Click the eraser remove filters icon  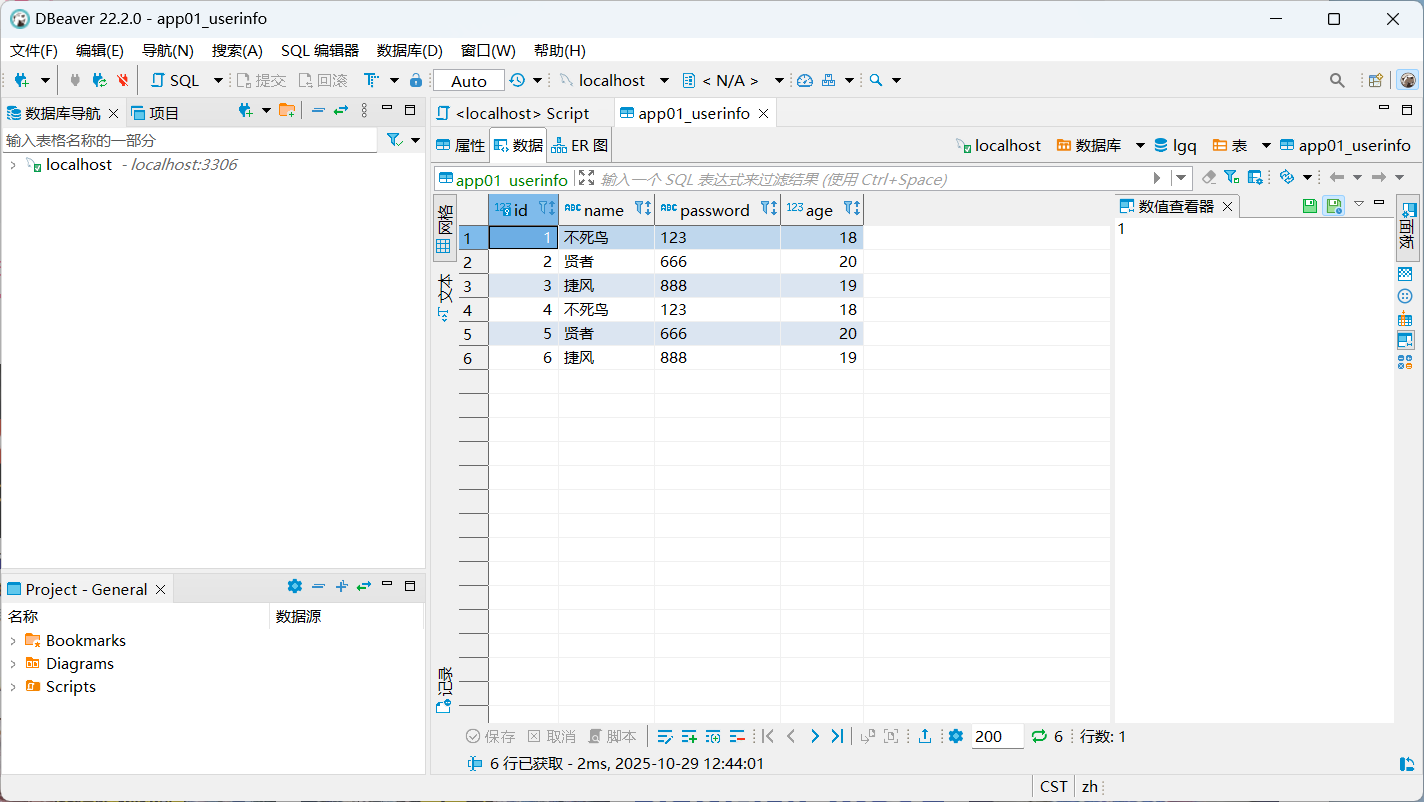point(1209,177)
